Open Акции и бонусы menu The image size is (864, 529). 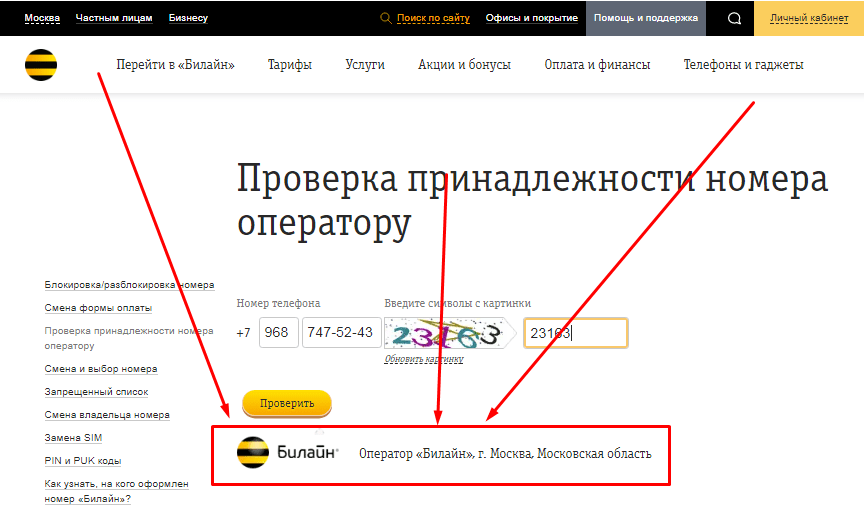(x=465, y=65)
